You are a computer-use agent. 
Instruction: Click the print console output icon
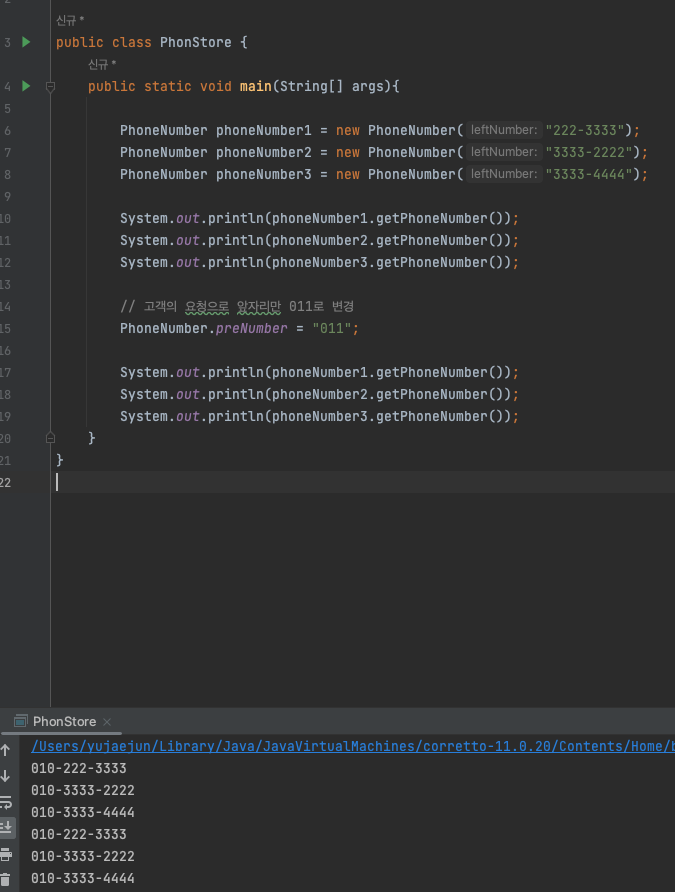click(6, 854)
